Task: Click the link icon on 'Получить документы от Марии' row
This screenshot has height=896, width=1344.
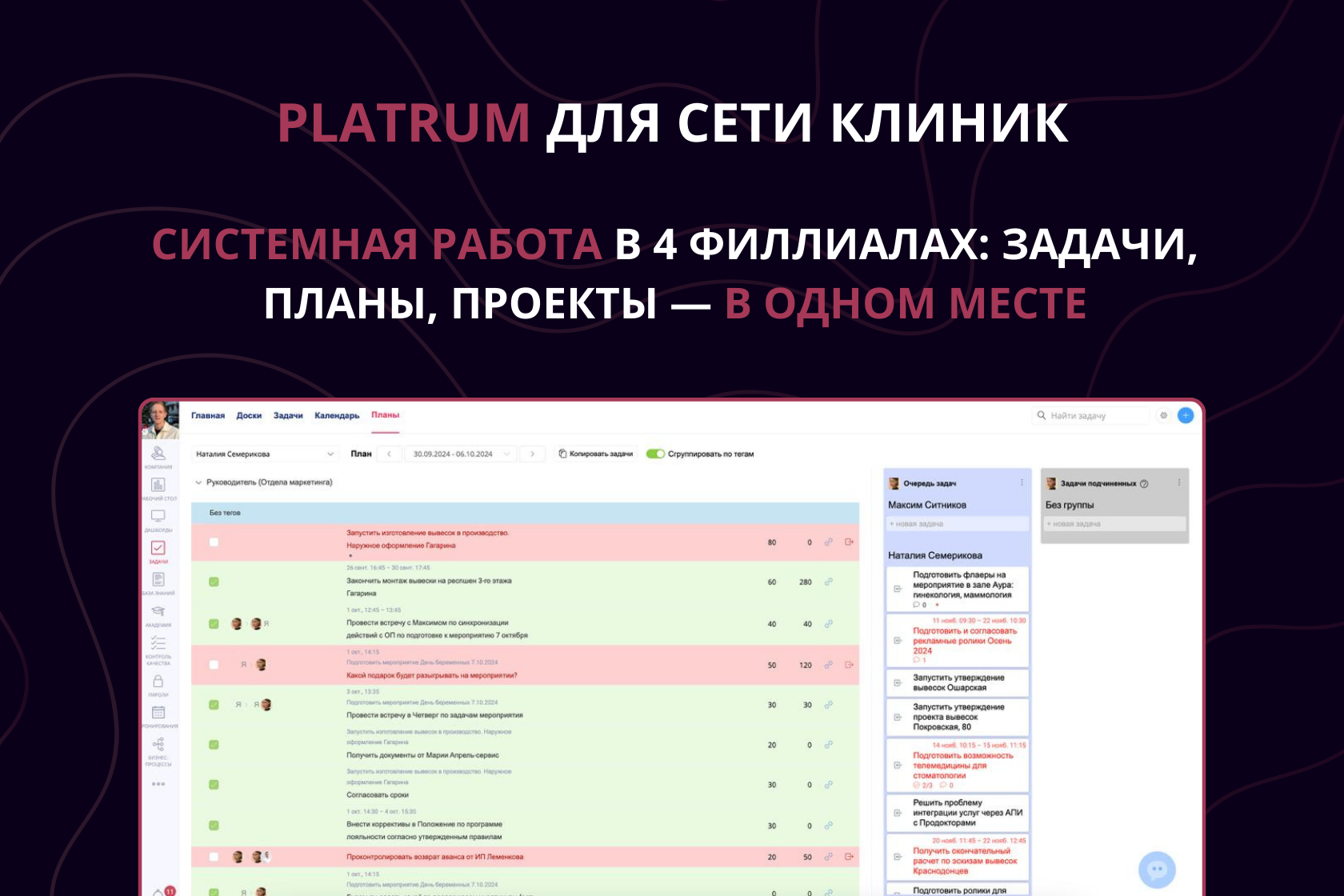Action: 829,745
